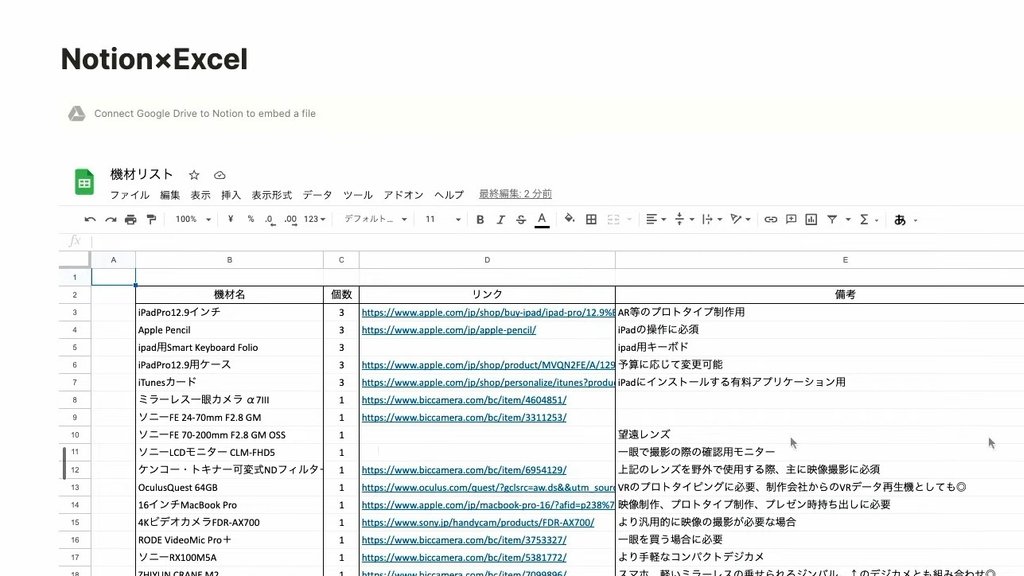Open the 挿入 menu

click(231, 195)
